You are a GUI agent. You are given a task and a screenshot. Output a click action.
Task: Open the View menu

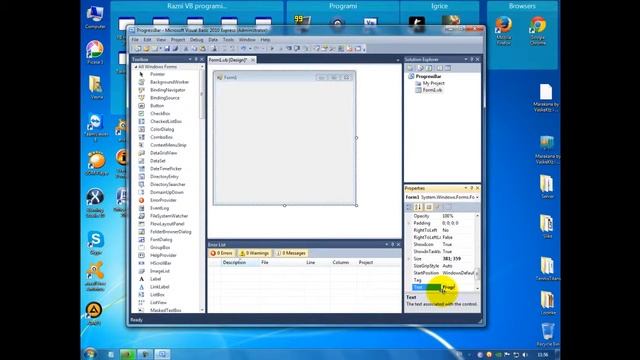161,40
